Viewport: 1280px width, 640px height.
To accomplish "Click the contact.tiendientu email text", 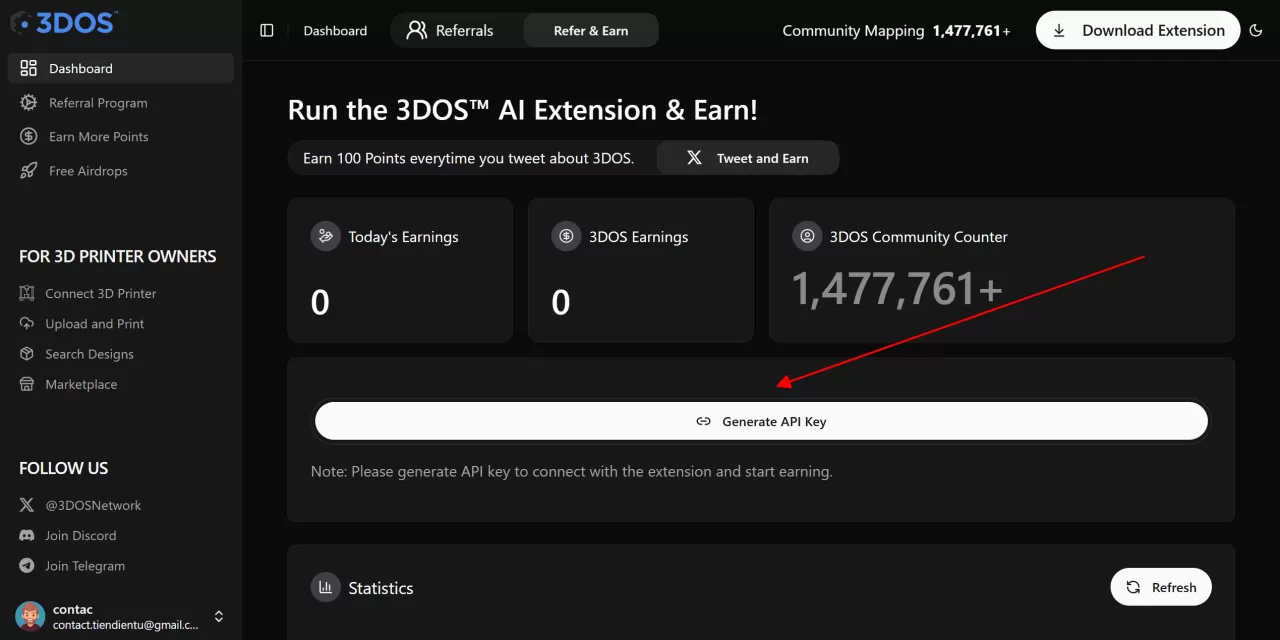I will [x=126, y=624].
